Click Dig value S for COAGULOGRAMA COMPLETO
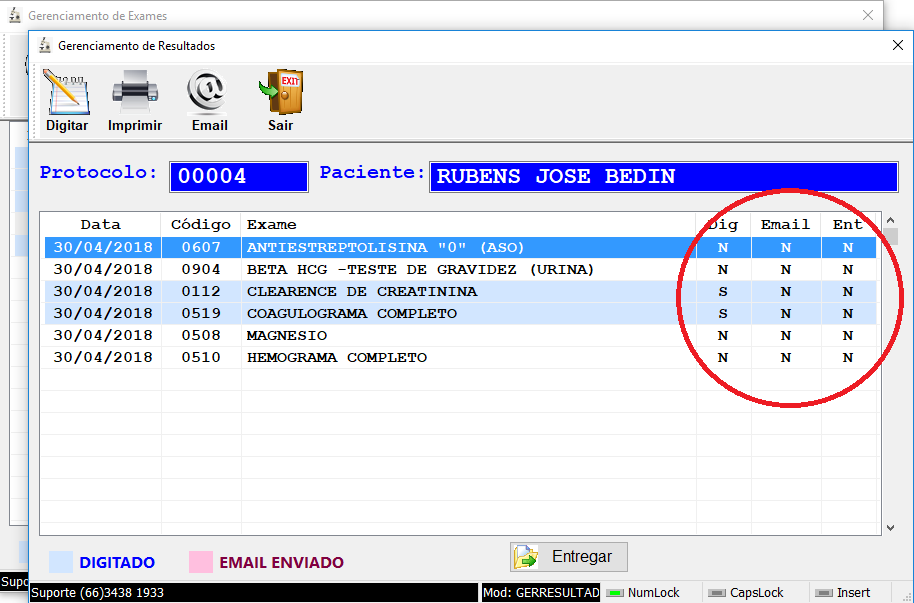914x603 pixels. tap(723, 314)
